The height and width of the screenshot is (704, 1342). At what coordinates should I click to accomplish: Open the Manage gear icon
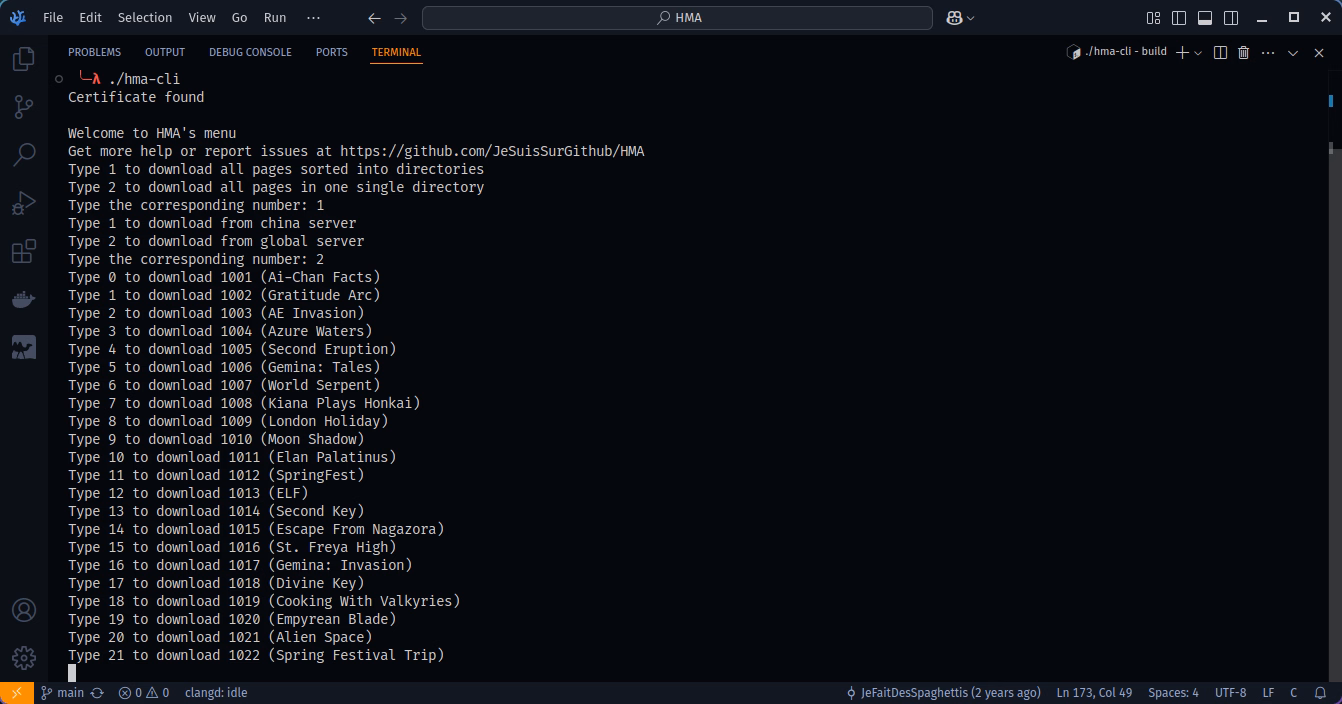[x=23, y=658]
